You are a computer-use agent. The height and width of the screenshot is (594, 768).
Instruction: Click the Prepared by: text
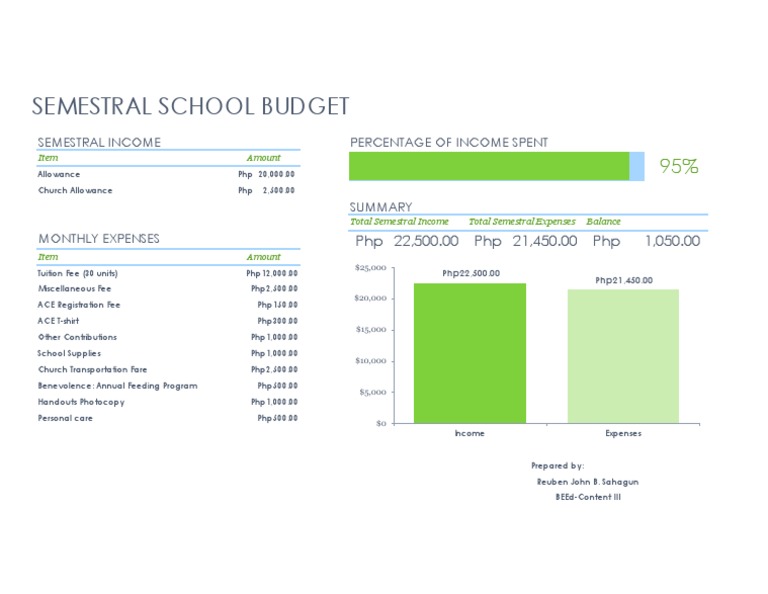(557, 466)
